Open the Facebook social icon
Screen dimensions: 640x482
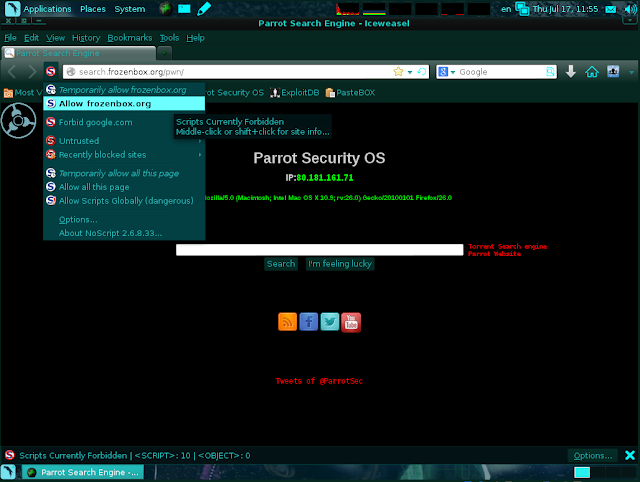point(309,322)
